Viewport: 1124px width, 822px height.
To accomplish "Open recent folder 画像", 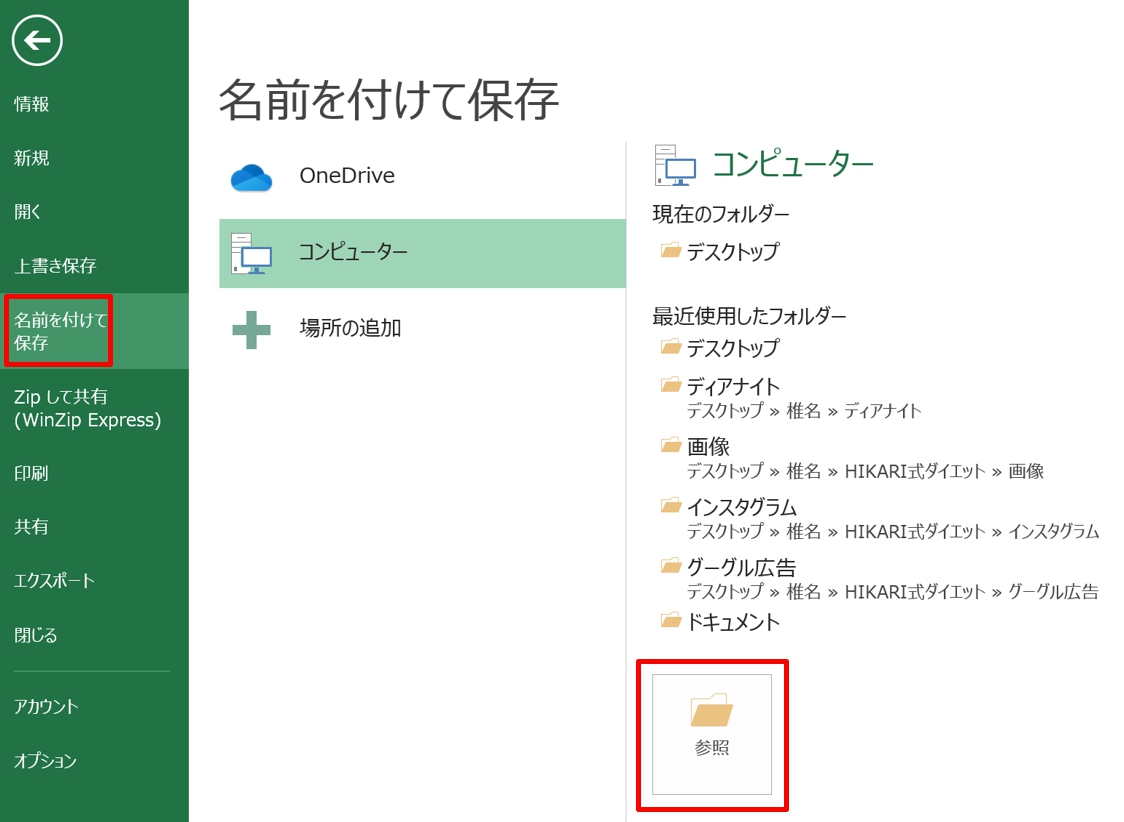I will point(708,447).
